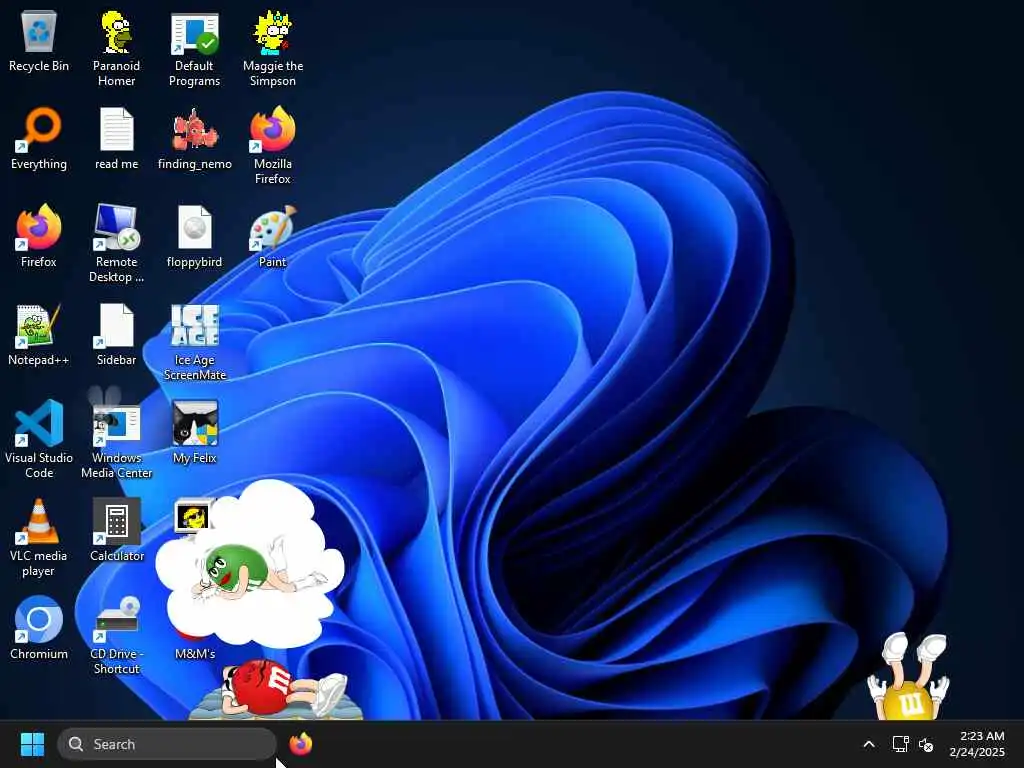
Task: Click the Calculator shortcut icon
Action: [116, 521]
